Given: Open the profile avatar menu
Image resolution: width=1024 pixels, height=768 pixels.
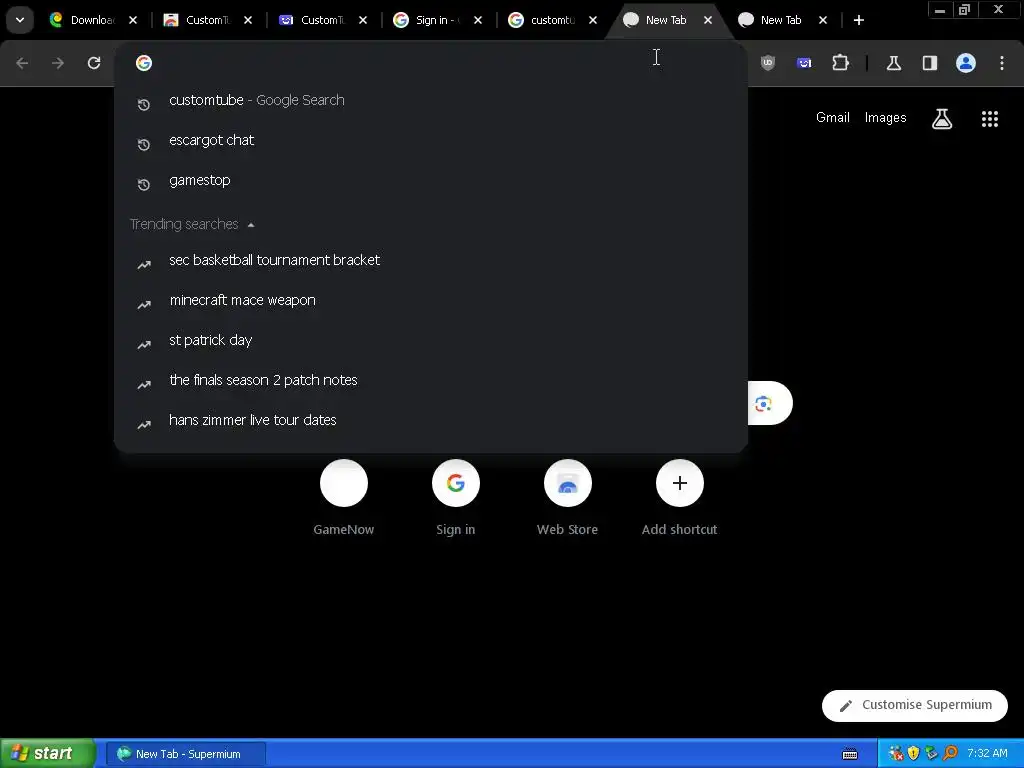Looking at the screenshot, I should coord(966,63).
